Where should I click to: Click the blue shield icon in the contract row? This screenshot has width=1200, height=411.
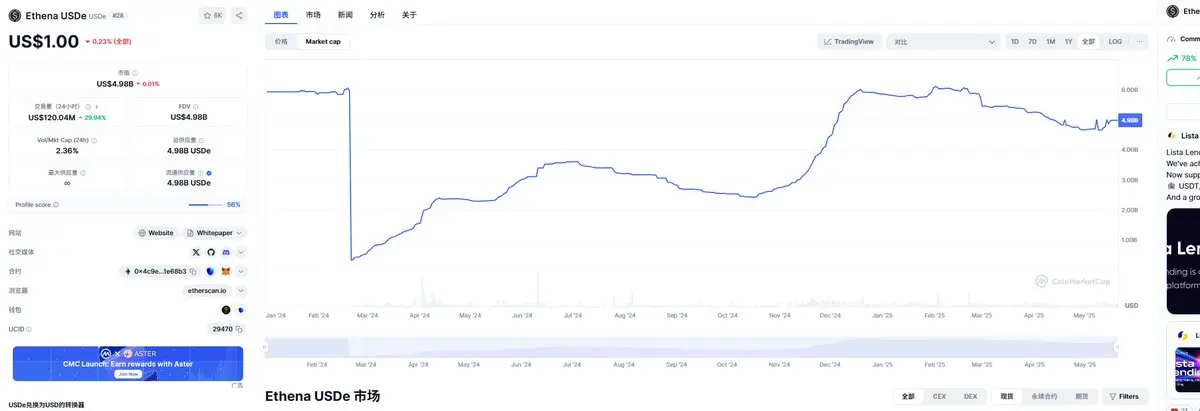pyautogui.click(x=210, y=271)
